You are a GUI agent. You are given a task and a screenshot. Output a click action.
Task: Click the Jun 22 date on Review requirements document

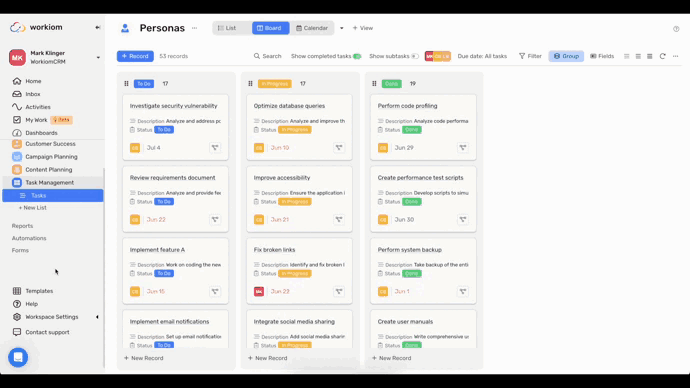[156, 220]
